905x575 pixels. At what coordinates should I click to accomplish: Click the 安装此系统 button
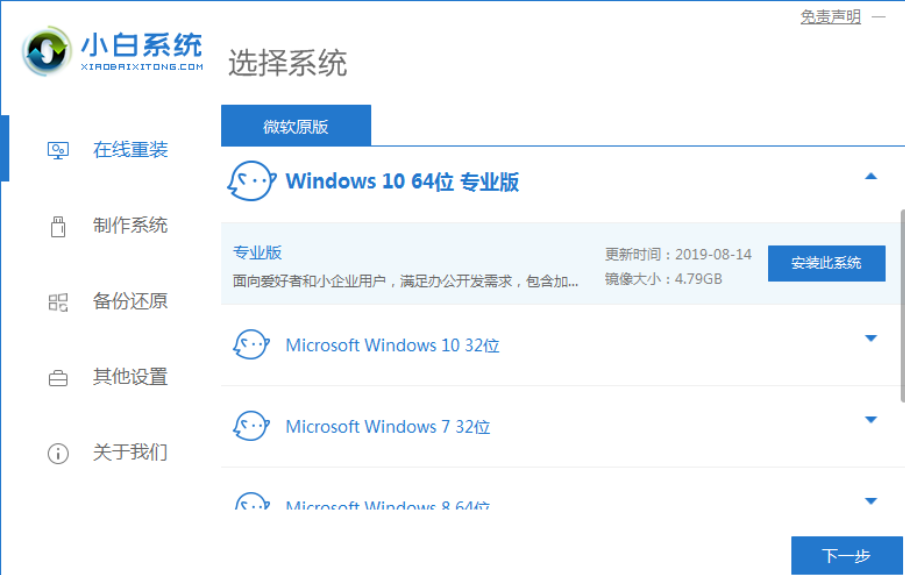pos(826,263)
